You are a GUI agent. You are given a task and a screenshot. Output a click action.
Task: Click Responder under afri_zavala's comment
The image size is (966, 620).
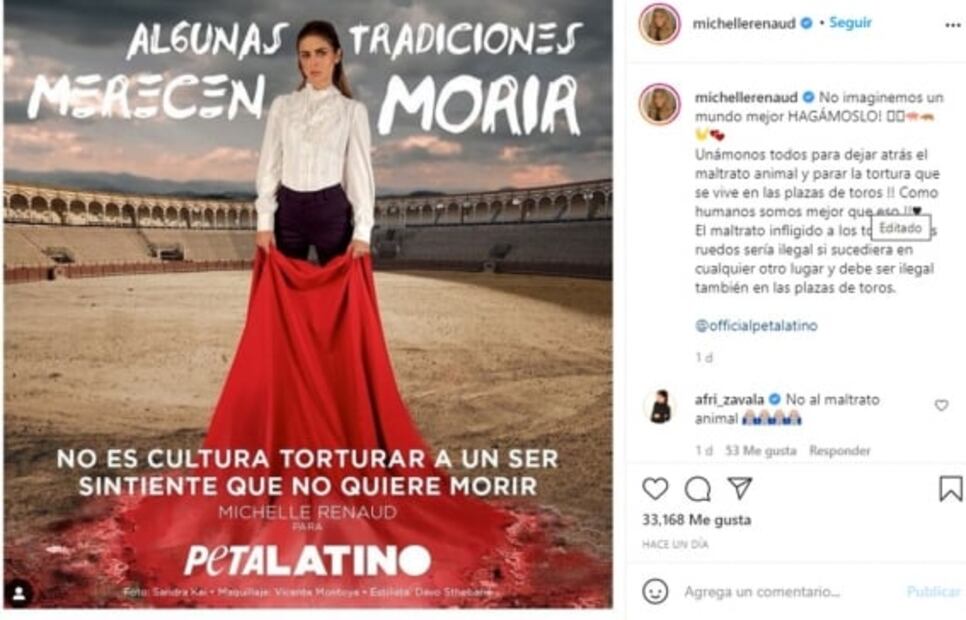(840, 451)
